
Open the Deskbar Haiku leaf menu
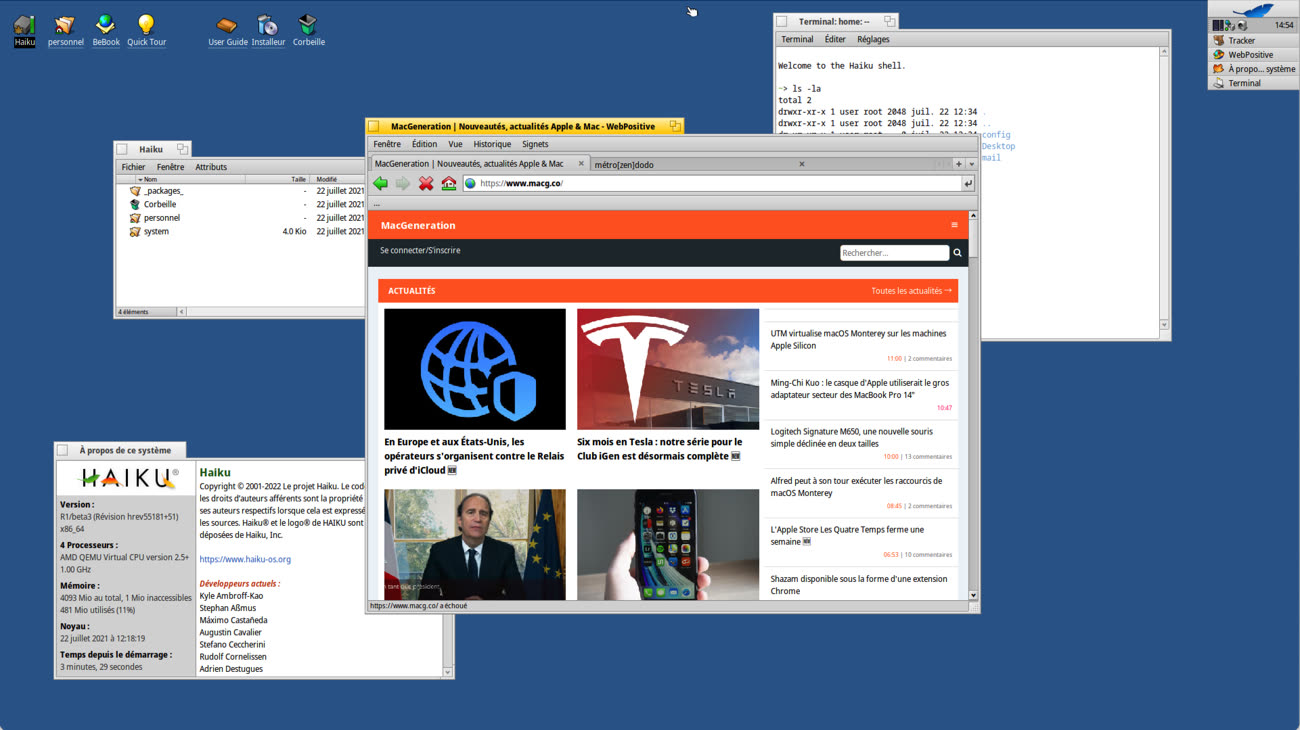pyautogui.click(x=1253, y=9)
